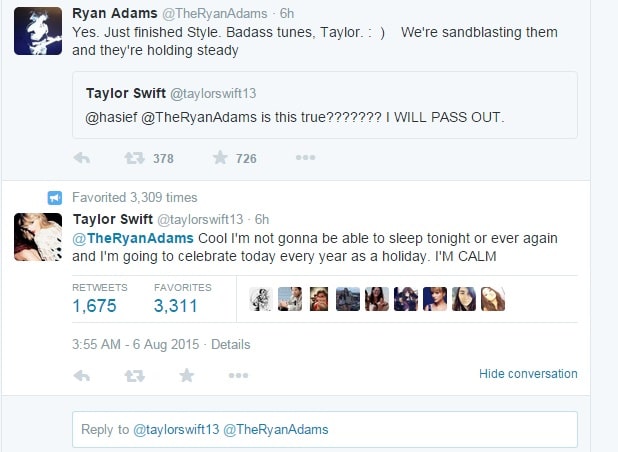
Task: View the 3,311 favorites list
Action: pyautogui.click(x=176, y=305)
